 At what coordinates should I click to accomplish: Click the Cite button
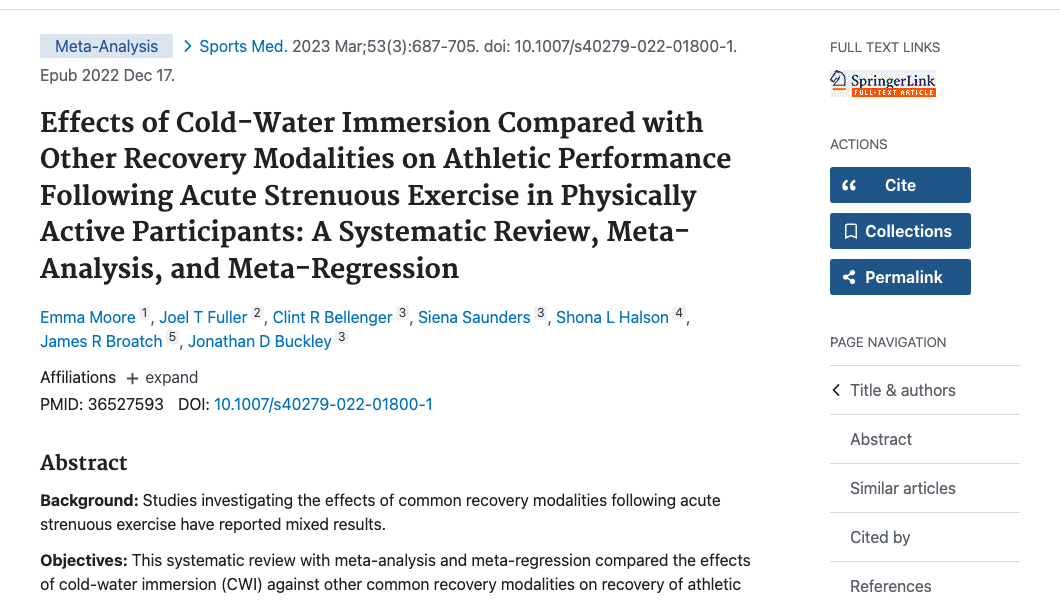900,184
